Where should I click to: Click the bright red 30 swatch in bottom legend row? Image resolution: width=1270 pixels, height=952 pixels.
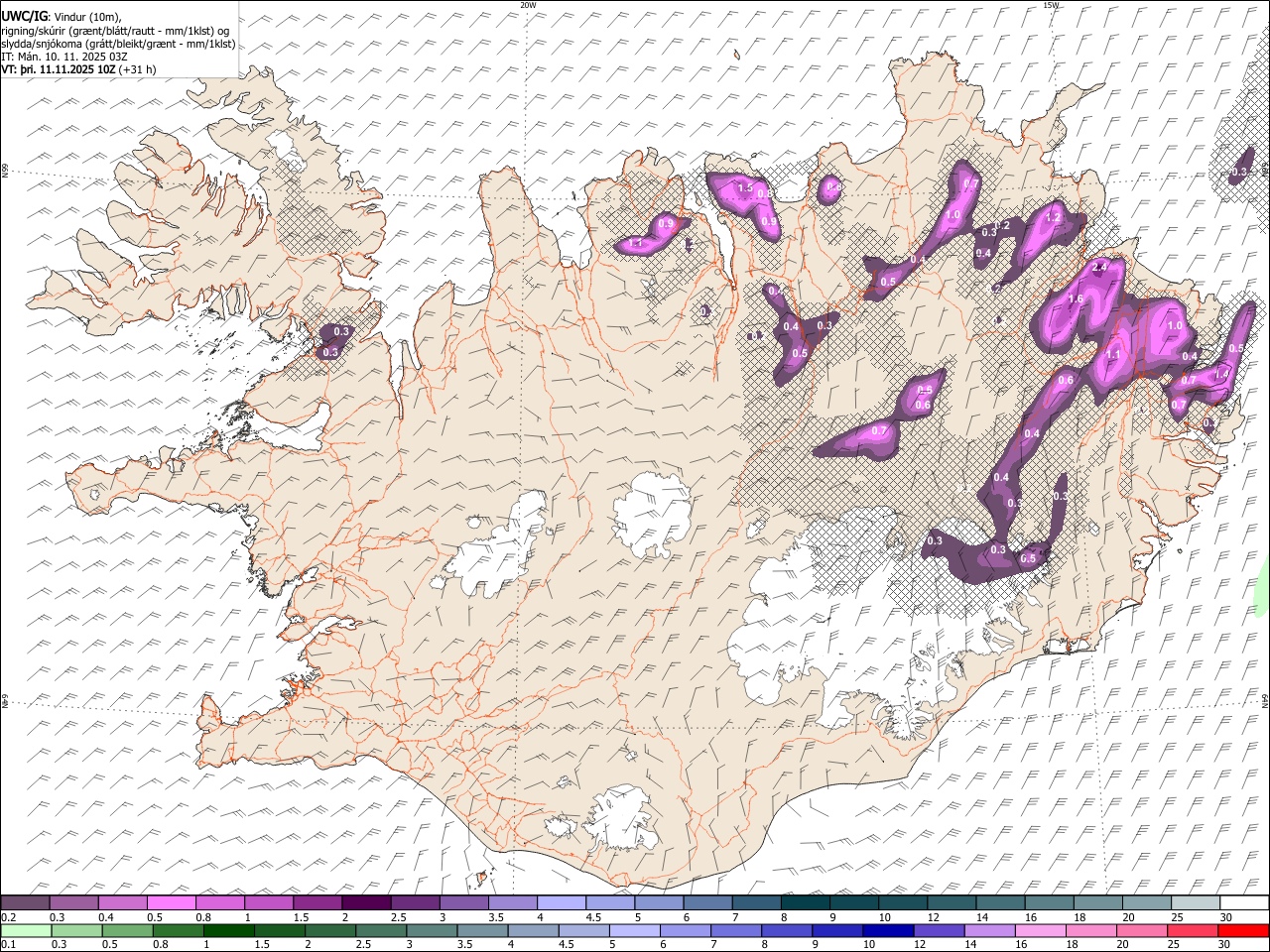(x=1243, y=930)
